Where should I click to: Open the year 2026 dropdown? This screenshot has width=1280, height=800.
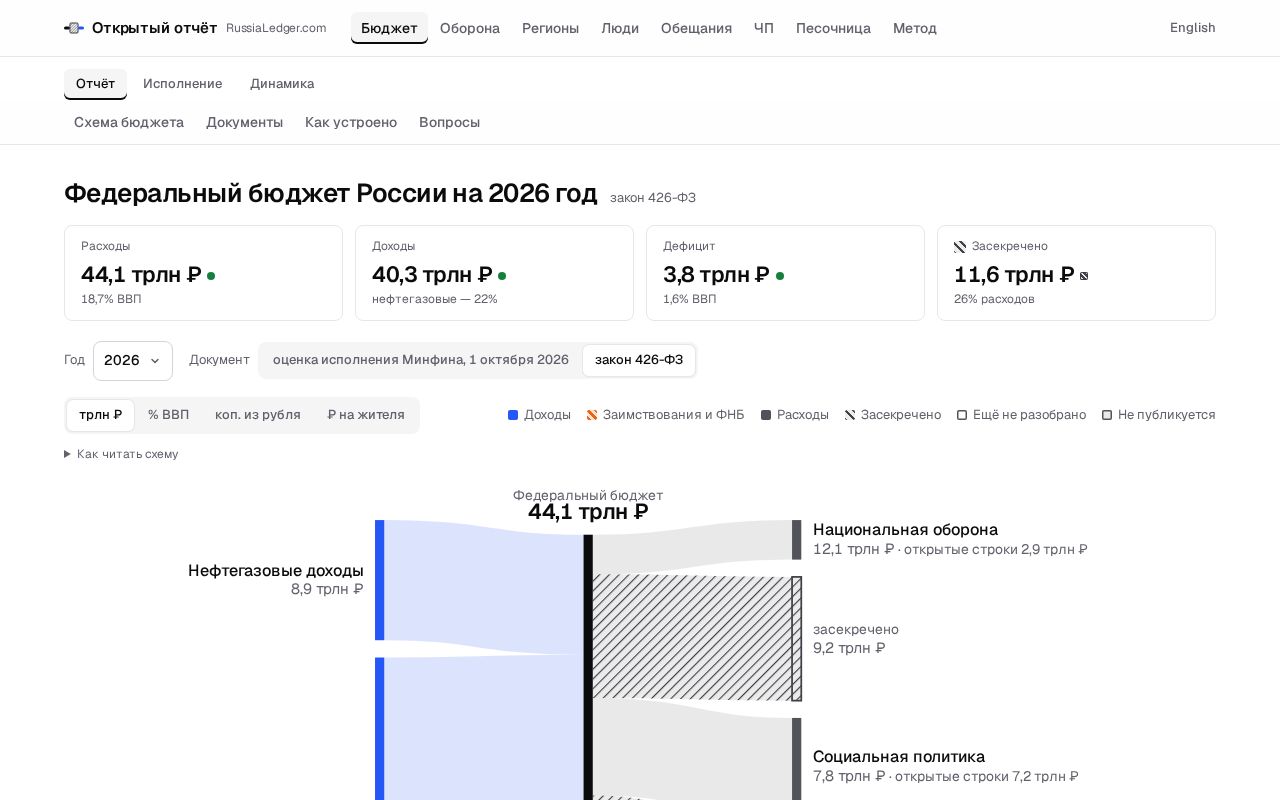(x=133, y=361)
